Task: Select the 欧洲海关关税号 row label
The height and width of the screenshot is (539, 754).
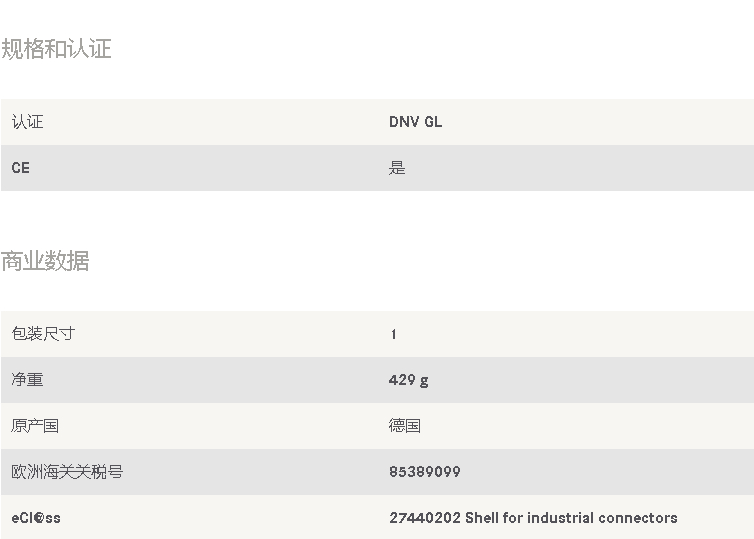Action: click(67, 472)
